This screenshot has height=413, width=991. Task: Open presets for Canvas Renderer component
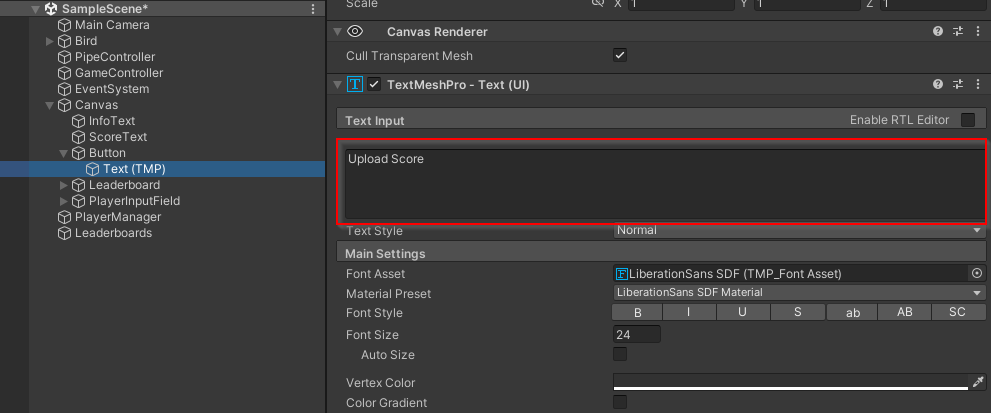pos(957,32)
